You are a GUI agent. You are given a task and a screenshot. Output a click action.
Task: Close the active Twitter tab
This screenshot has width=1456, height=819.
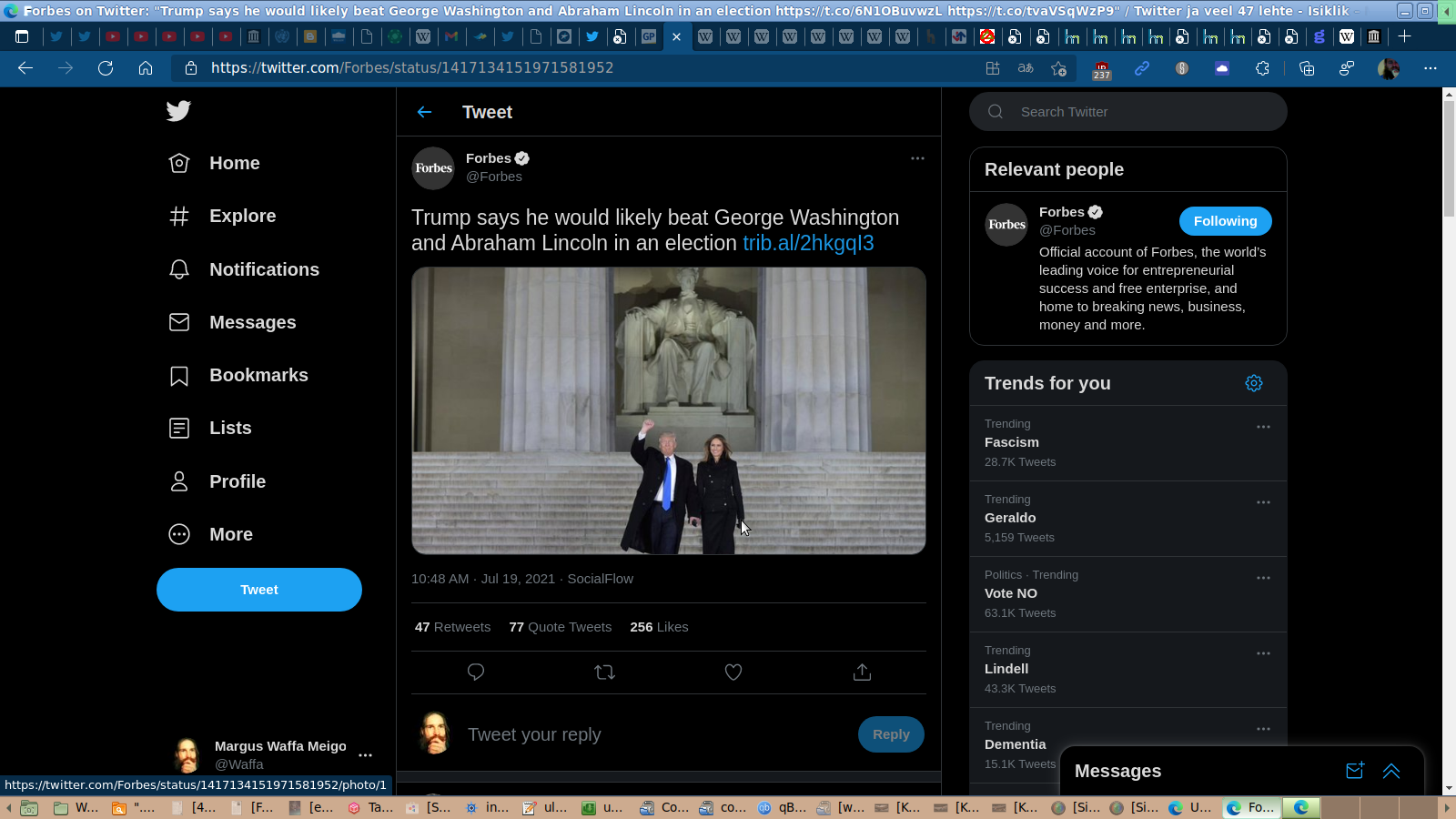pyautogui.click(x=676, y=37)
